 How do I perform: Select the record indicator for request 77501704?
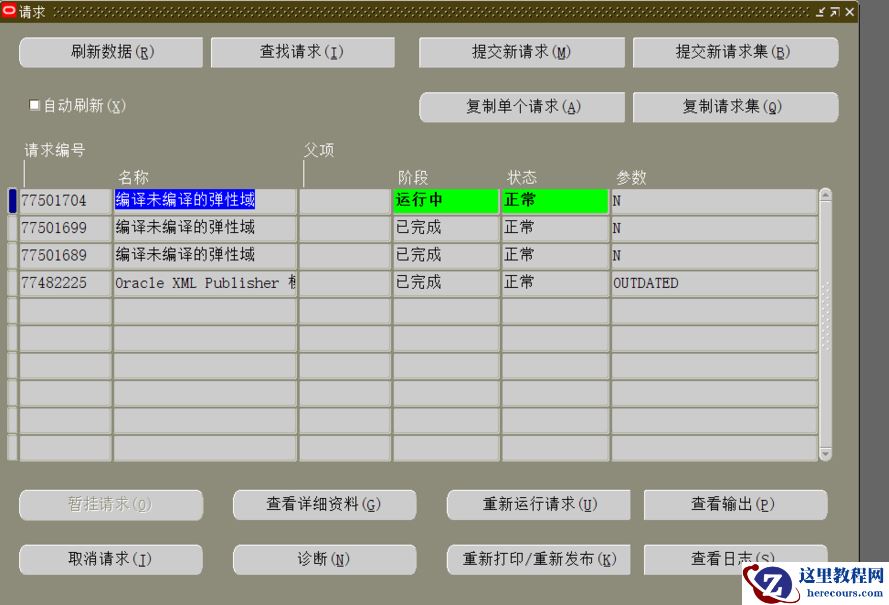pos(12,200)
